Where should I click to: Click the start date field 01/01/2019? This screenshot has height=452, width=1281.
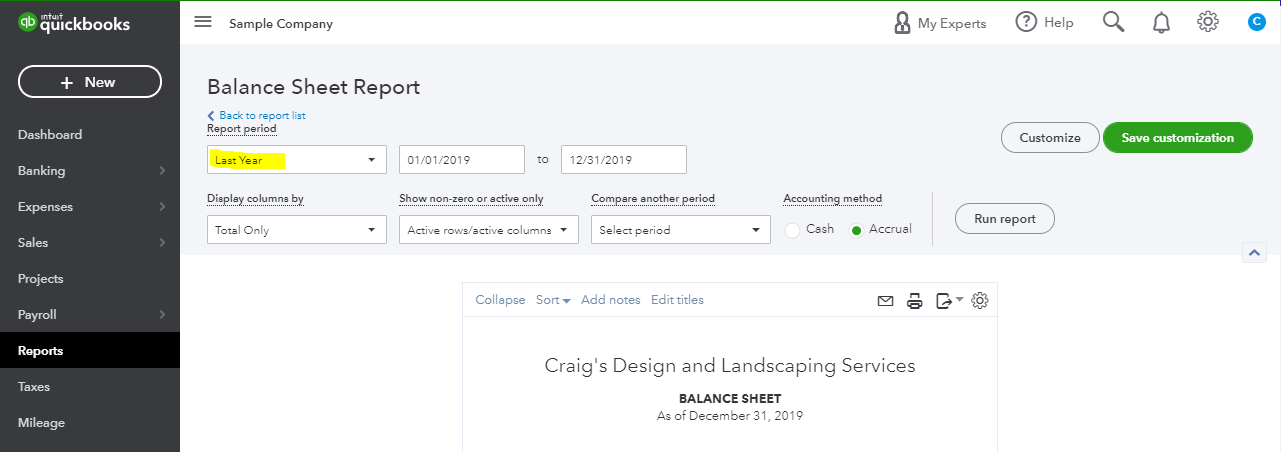(462, 160)
